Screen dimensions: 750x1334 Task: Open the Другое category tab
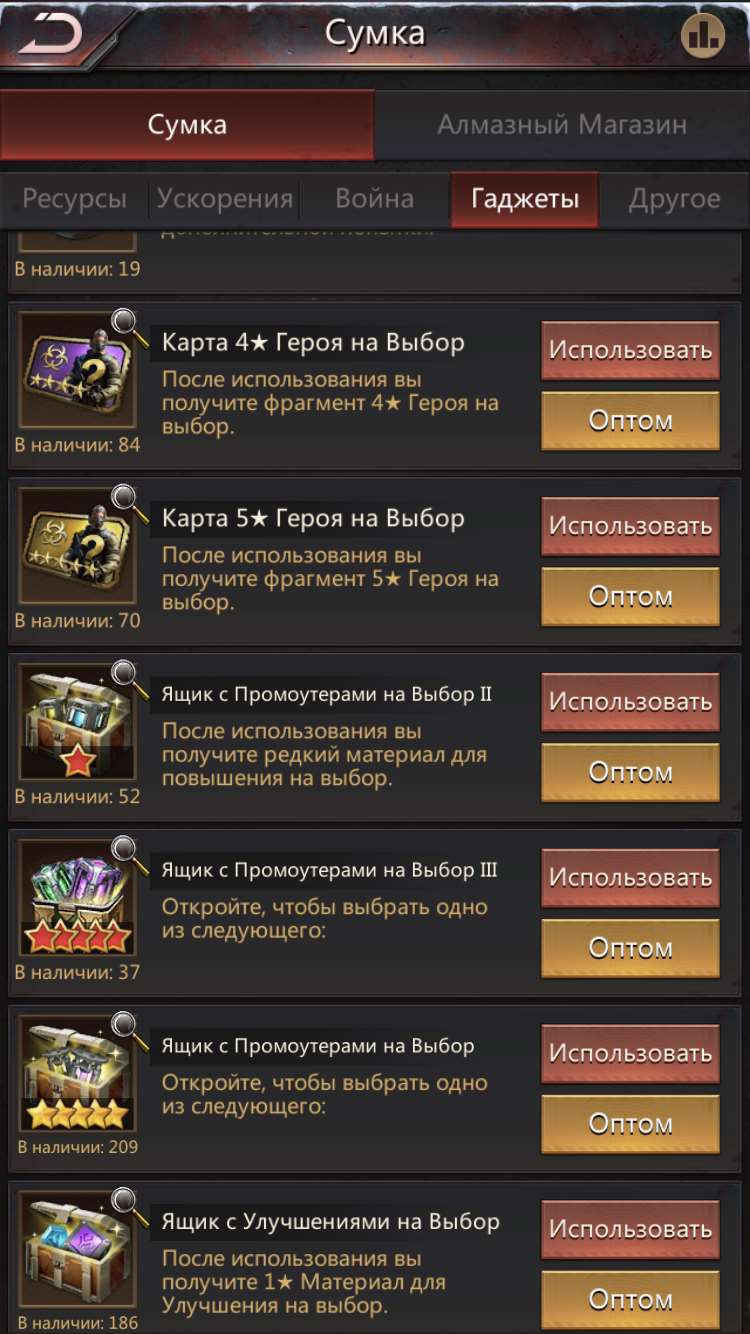[674, 199]
